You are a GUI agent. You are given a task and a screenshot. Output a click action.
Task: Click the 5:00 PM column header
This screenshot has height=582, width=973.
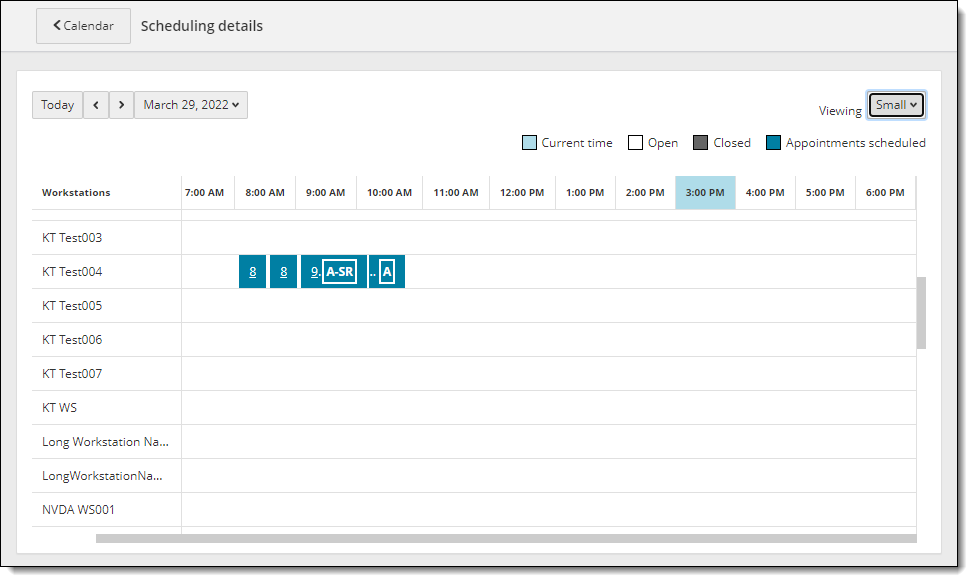(x=825, y=192)
